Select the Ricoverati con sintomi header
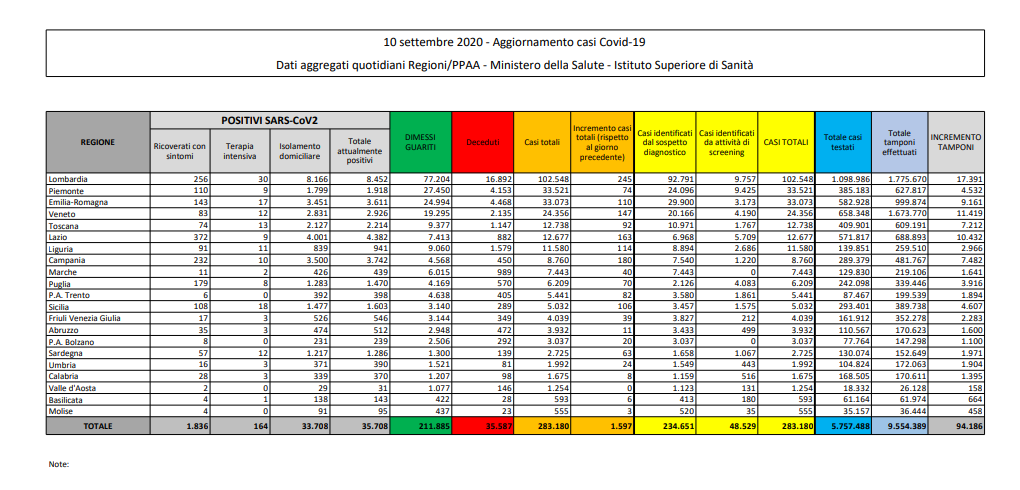 click(x=180, y=152)
